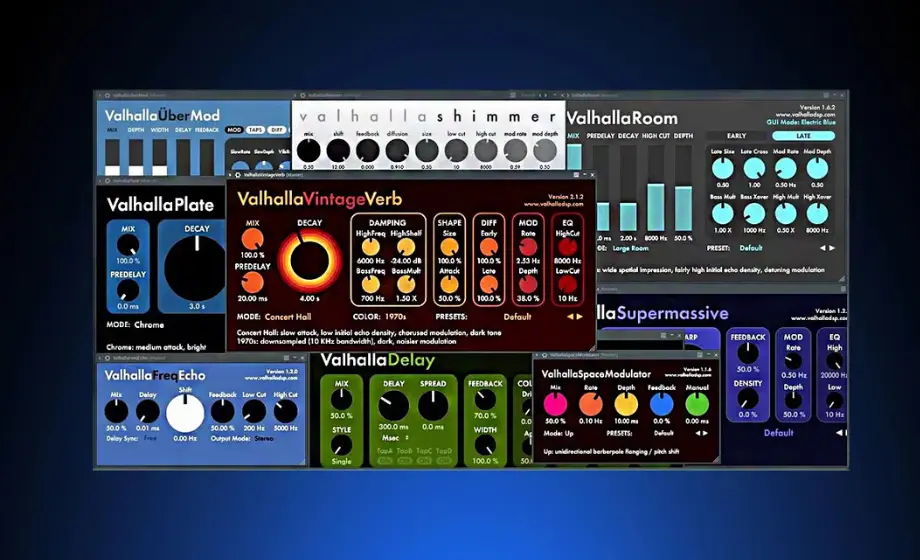Visit www.valhalladsp.com link in ValhallaSpaceModulator
The height and width of the screenshot is (560, 920).
click(x=688, y=375)
